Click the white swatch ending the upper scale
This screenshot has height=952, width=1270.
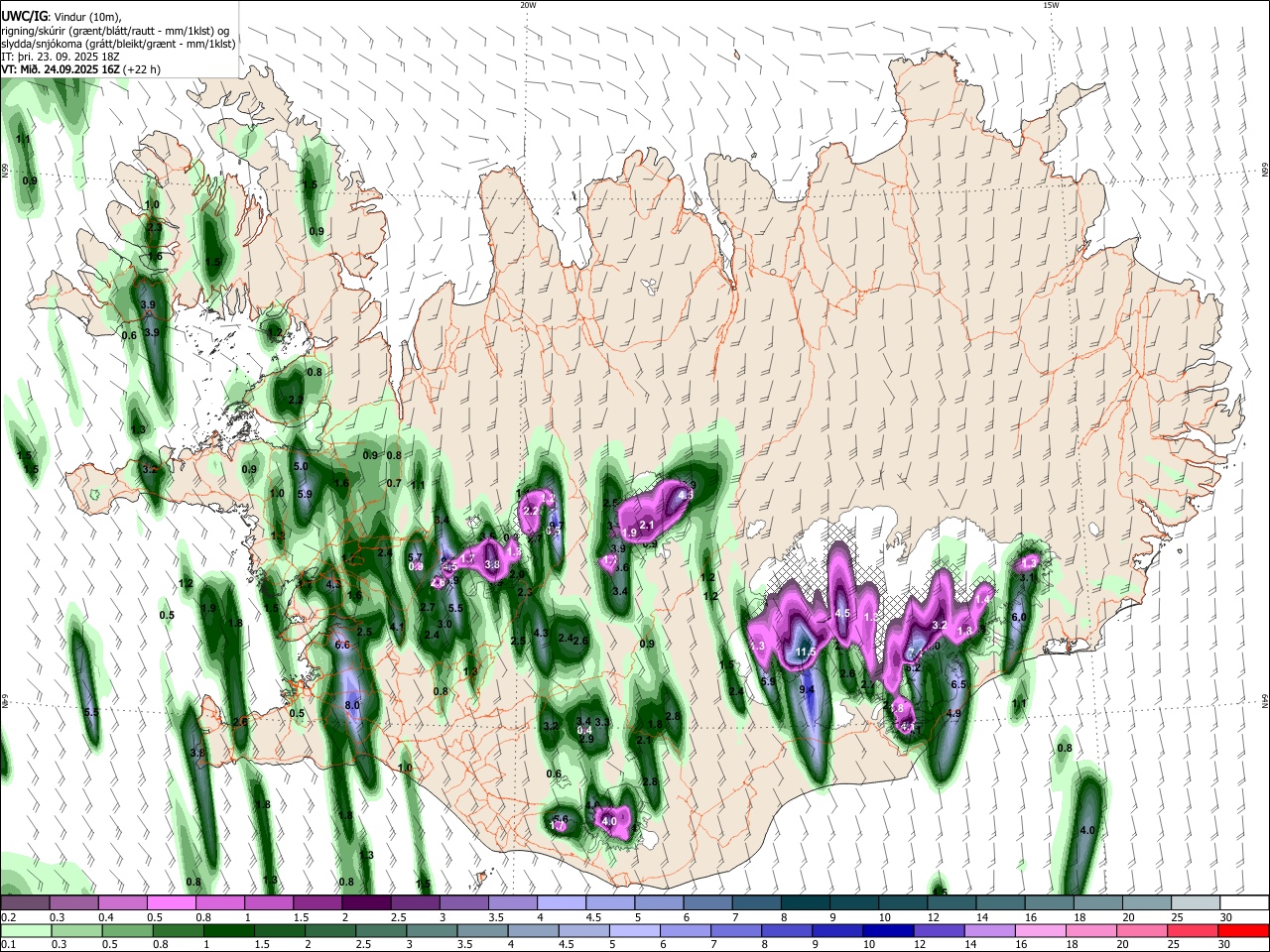pyautogui.click(x=1244, y=902)
